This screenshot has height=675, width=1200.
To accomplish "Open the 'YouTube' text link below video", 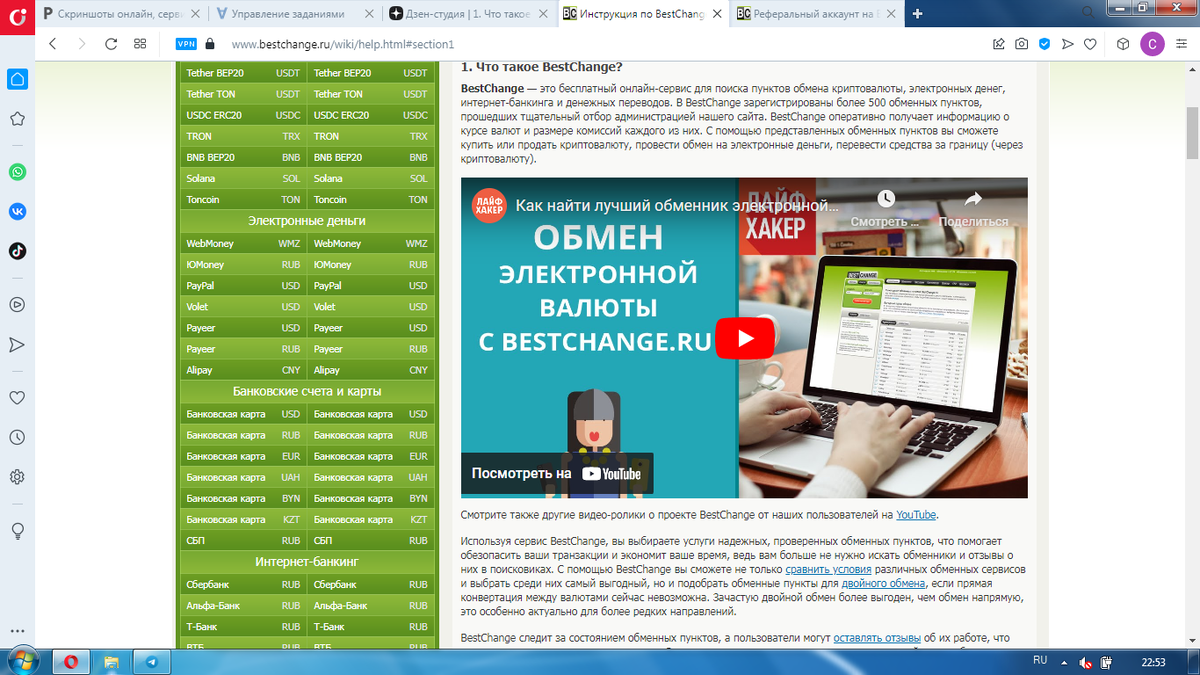I will 916,514.
